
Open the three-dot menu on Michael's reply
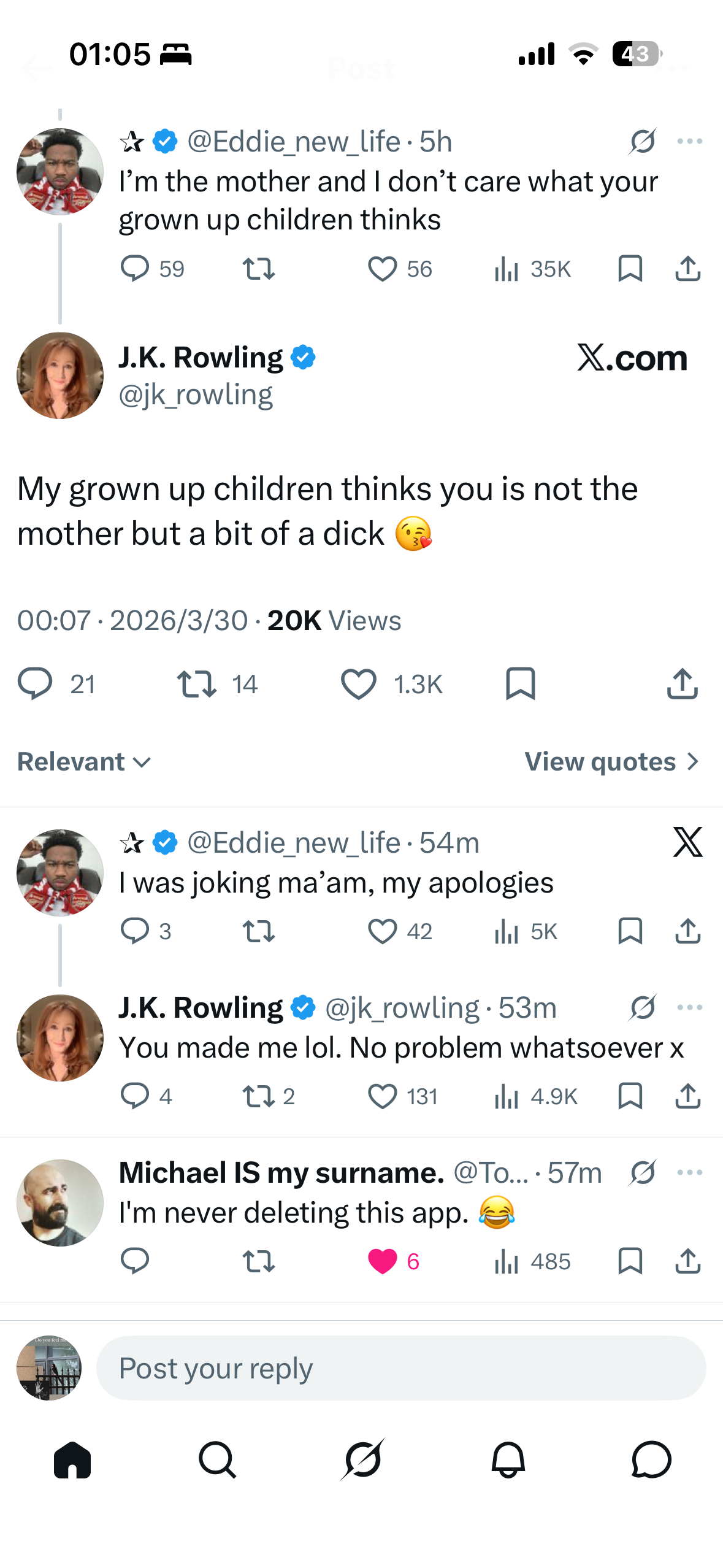(690, 1172)
